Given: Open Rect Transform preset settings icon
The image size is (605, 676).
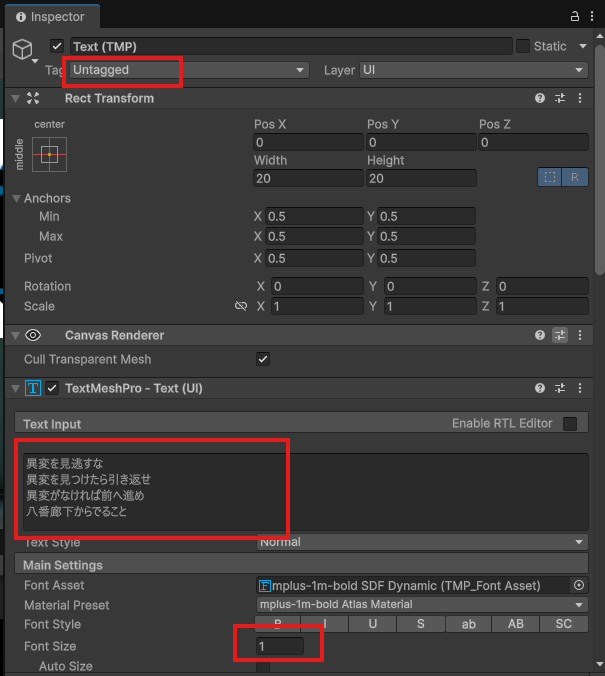Looking at the screenshot, I should pos(560,98).
